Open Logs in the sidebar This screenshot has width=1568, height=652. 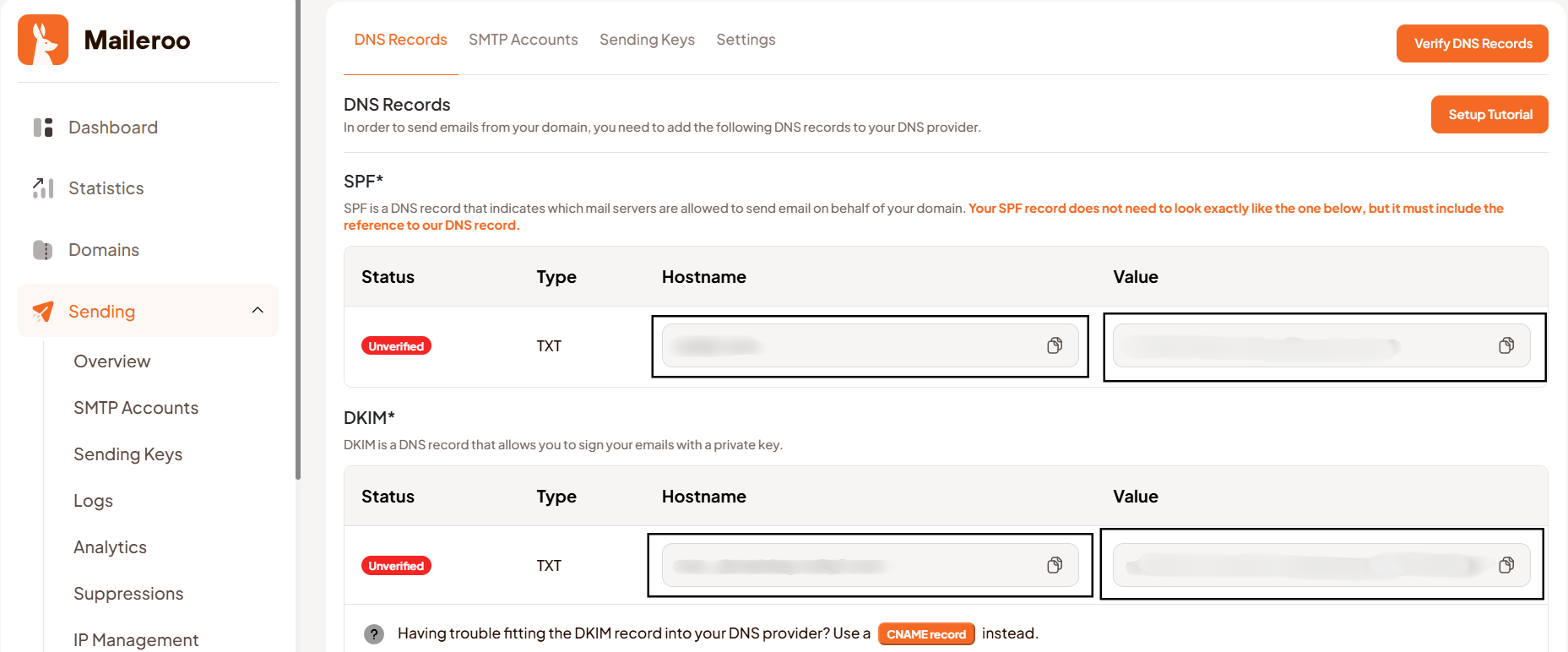[x=93, y=501]
